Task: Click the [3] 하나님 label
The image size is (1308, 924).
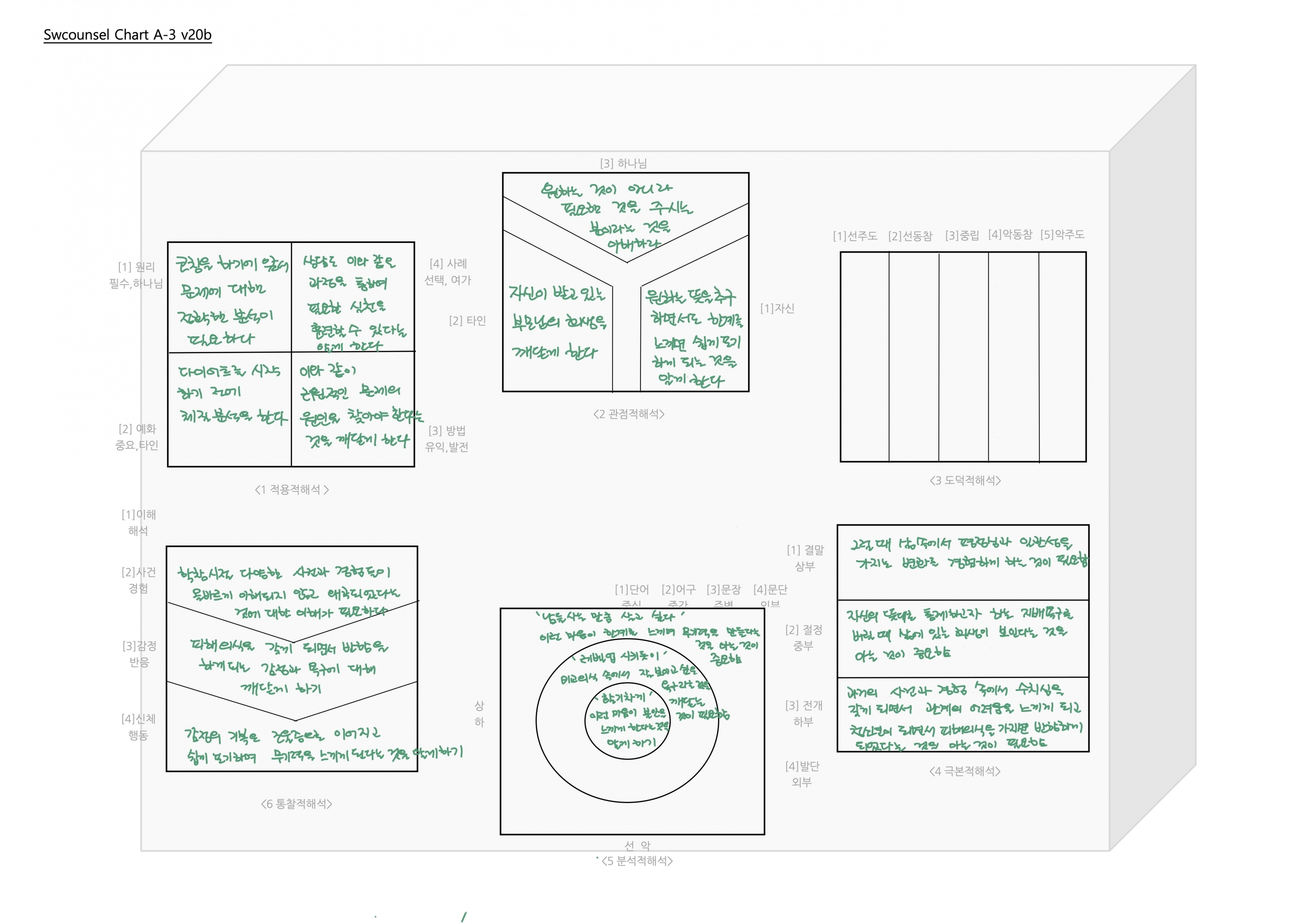Action: click(x=623, y=164)
